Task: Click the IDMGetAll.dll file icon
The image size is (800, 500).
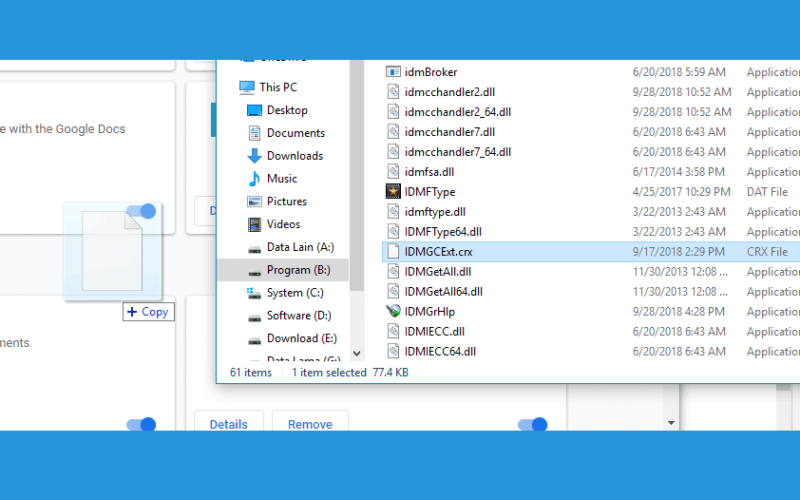Action: 393,271
